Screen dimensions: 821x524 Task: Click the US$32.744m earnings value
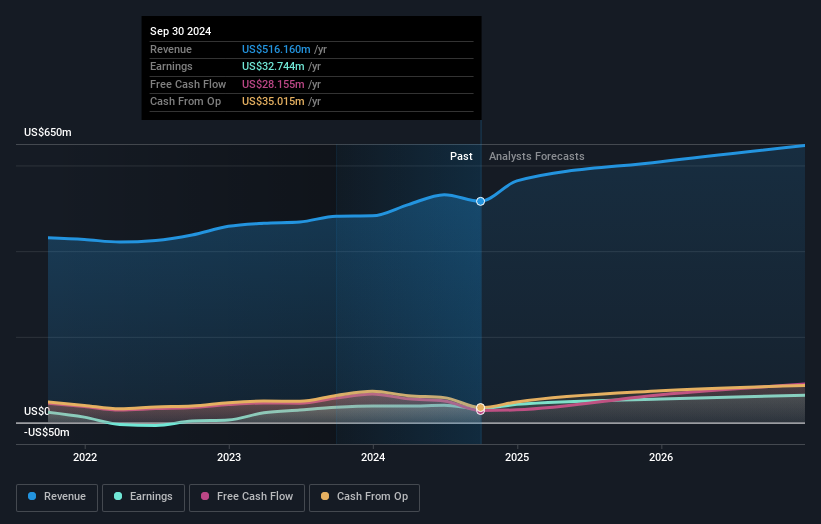(x=273, y=66)
